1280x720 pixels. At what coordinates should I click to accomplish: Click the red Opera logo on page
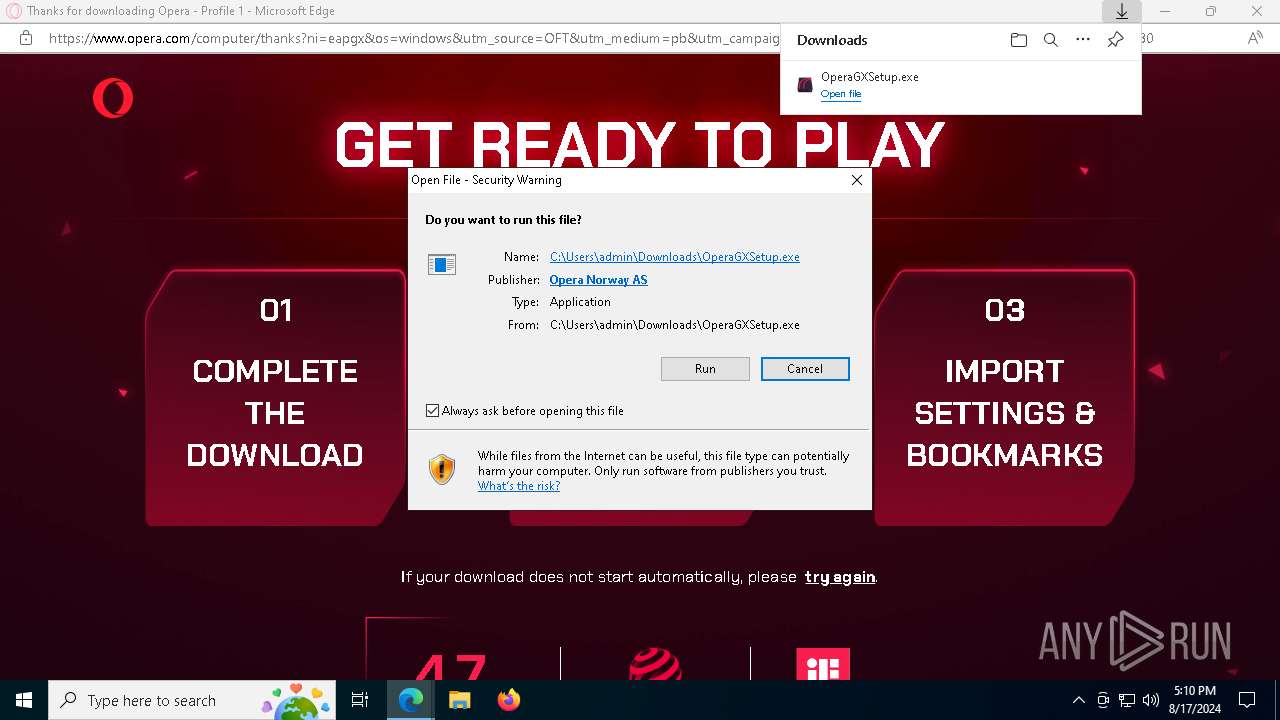coord(113,99)
